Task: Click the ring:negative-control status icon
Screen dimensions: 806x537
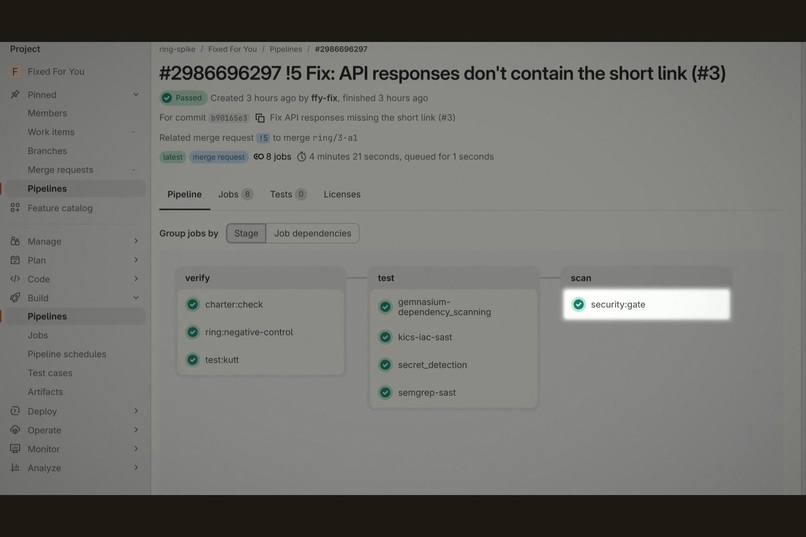Action: pos(193,332)
